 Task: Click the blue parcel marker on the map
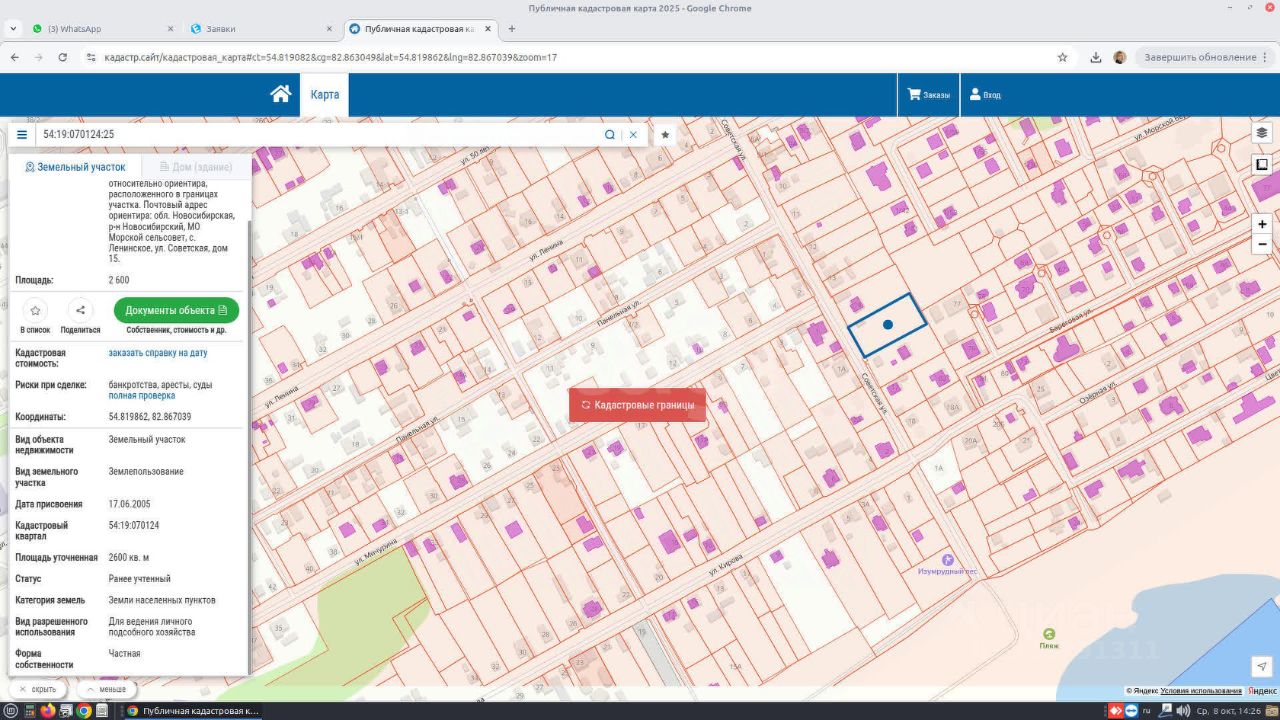point(888,325)
